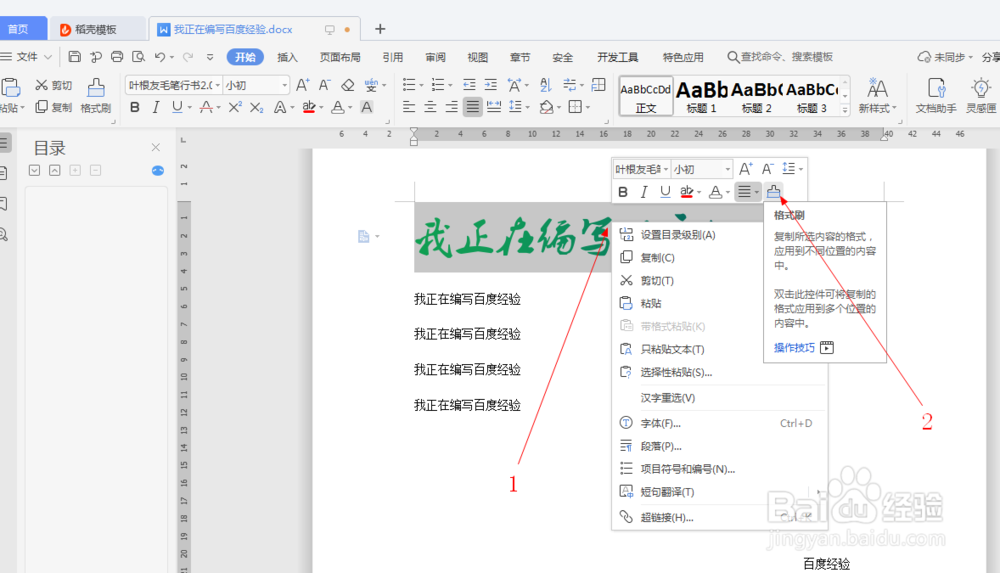The image size is (1000, 573).
Task: Click the Distributed alignment icon in ribbon
Action: (494, 107)
